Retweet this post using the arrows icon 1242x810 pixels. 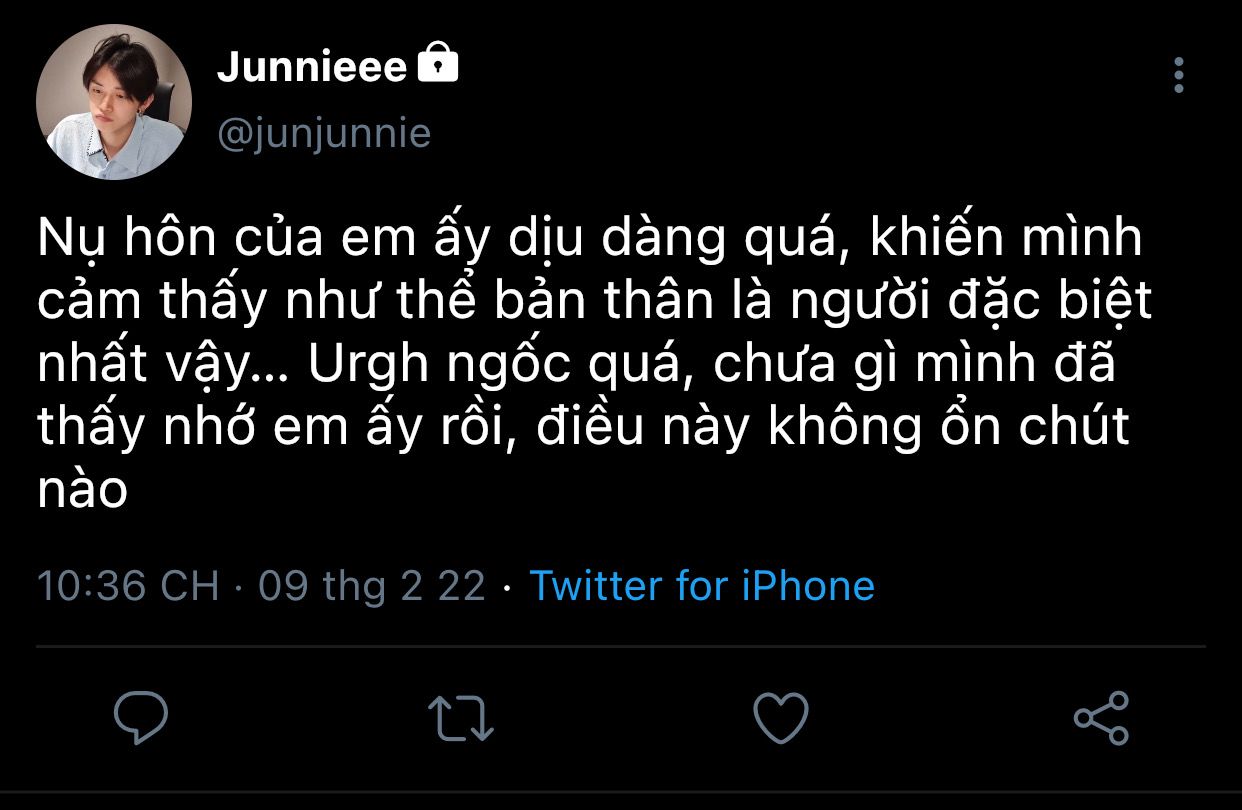coord(460,718)
